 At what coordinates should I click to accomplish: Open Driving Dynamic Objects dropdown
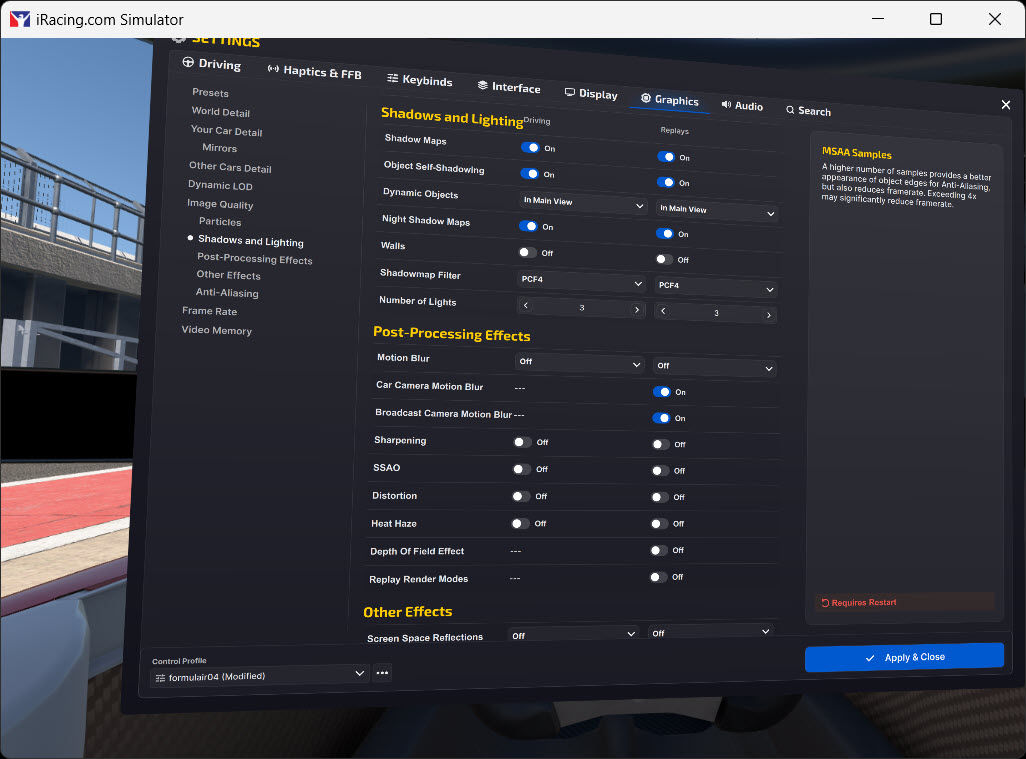[x=582, y=203]
